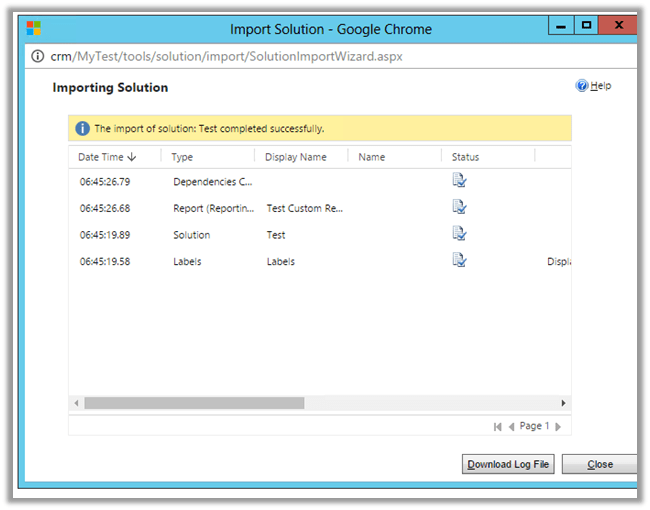Image resolution: width=650 pixels, height=510 pixels.
Task: Jump to first page arrow
Action: click(x=498, y=427)
